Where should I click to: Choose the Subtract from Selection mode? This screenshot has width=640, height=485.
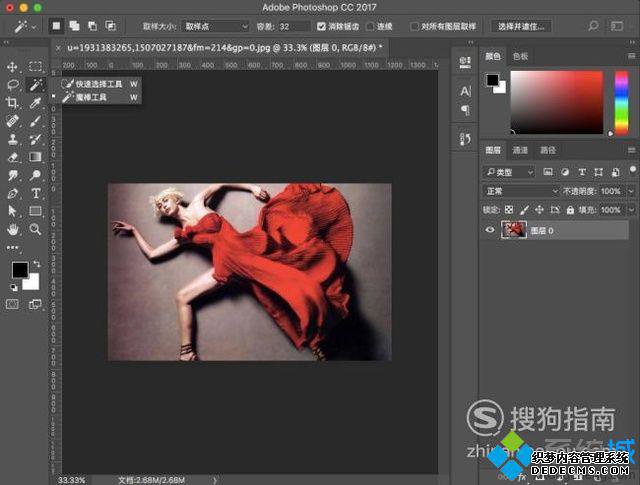(93, 26)
